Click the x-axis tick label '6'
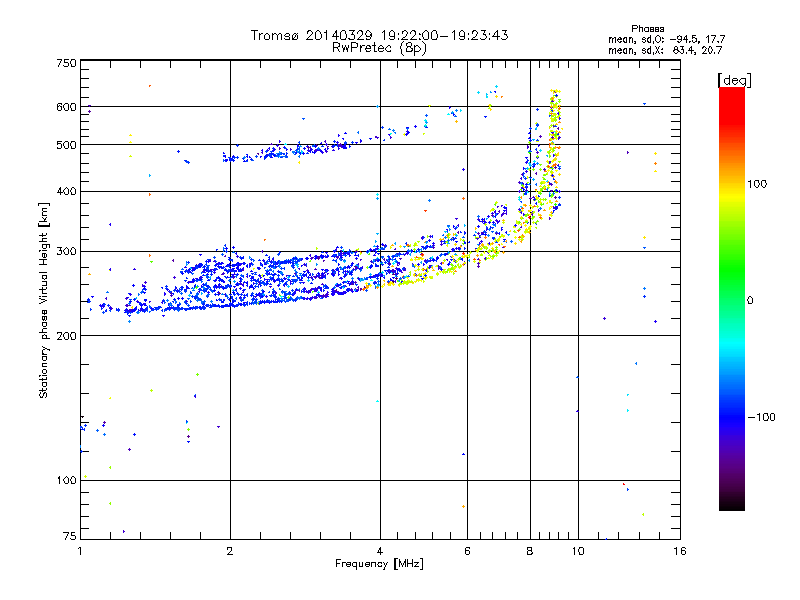 (x=467, y=551)
